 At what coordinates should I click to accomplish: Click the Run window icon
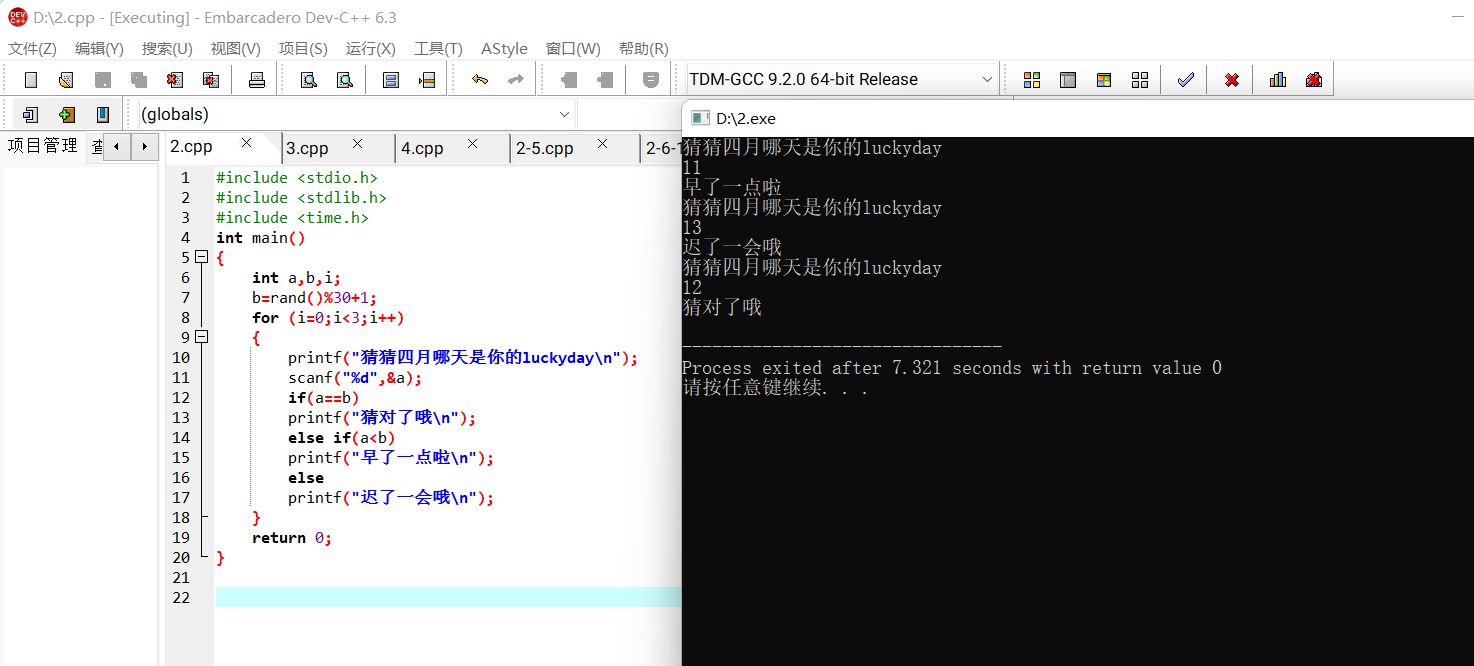(x=1068, y=80)
